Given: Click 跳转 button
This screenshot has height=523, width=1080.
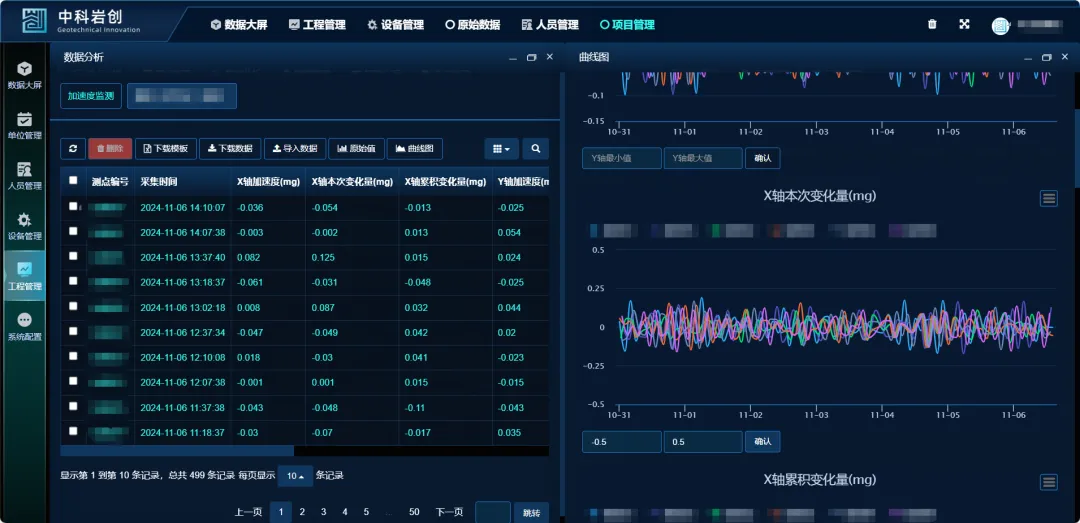Looking at the screenshot, I should 531,513.
